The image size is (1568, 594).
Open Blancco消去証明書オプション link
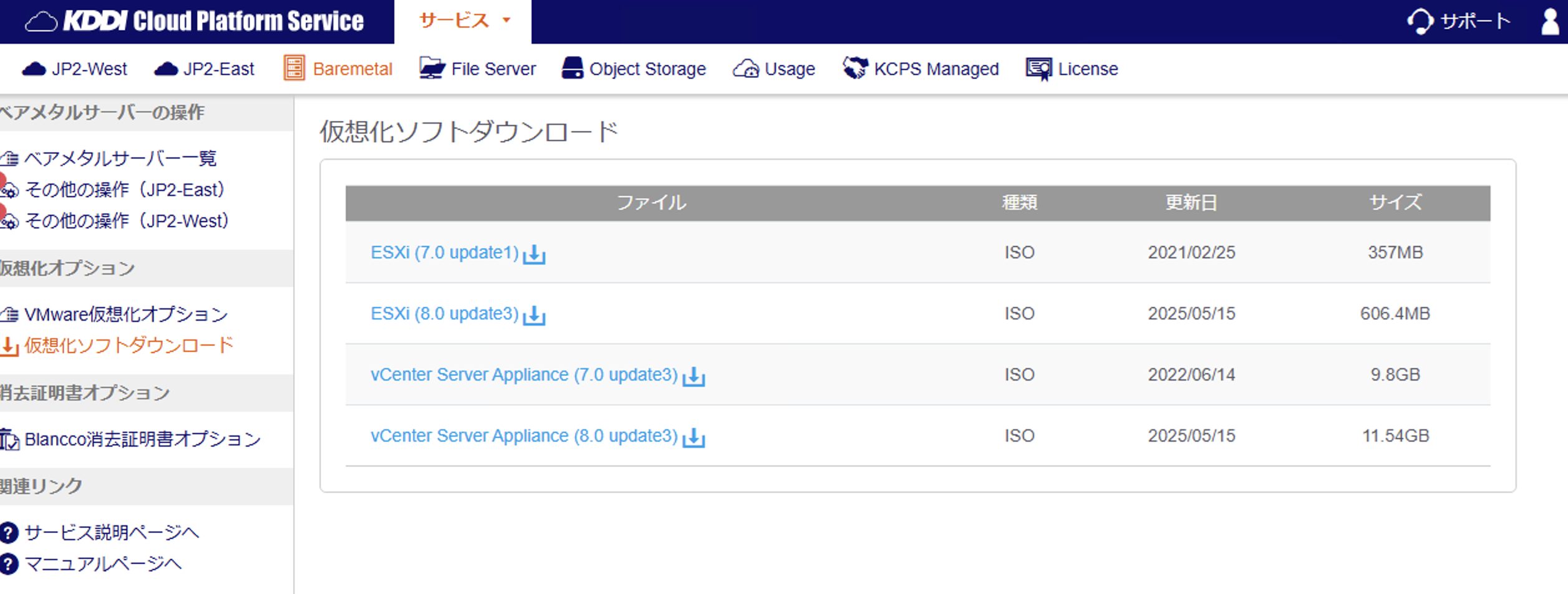143,439
